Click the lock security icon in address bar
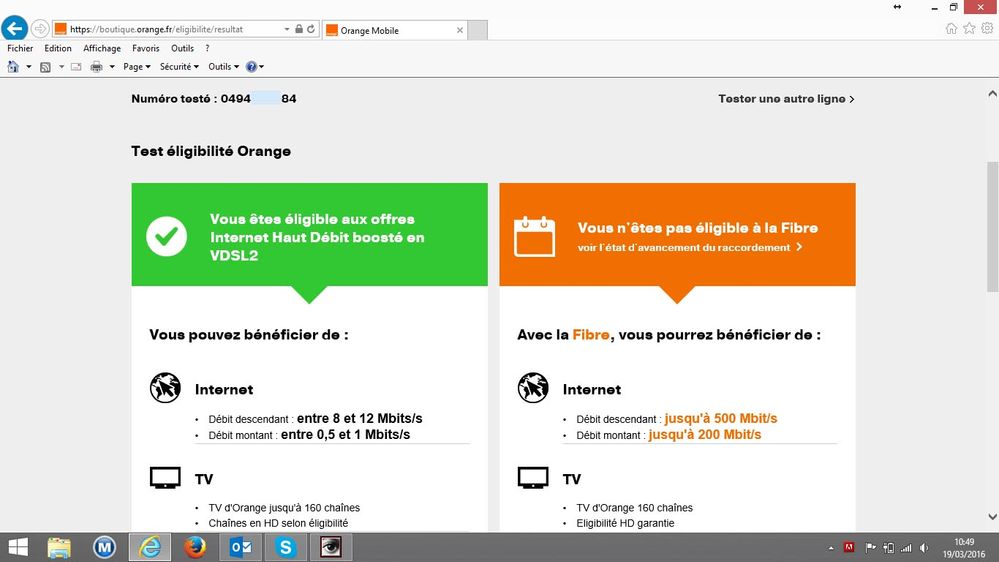999x562 pixels. coord(299,29)
